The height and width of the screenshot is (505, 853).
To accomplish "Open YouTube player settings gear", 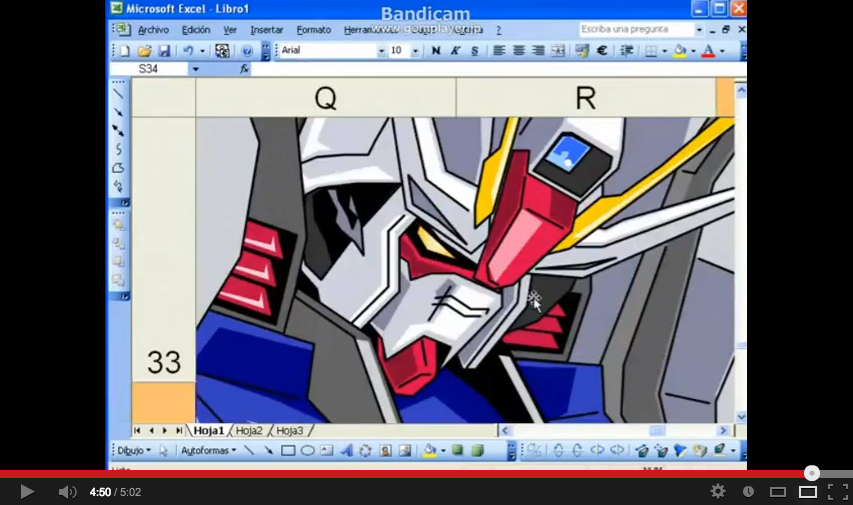I will (x=717, y=491).
